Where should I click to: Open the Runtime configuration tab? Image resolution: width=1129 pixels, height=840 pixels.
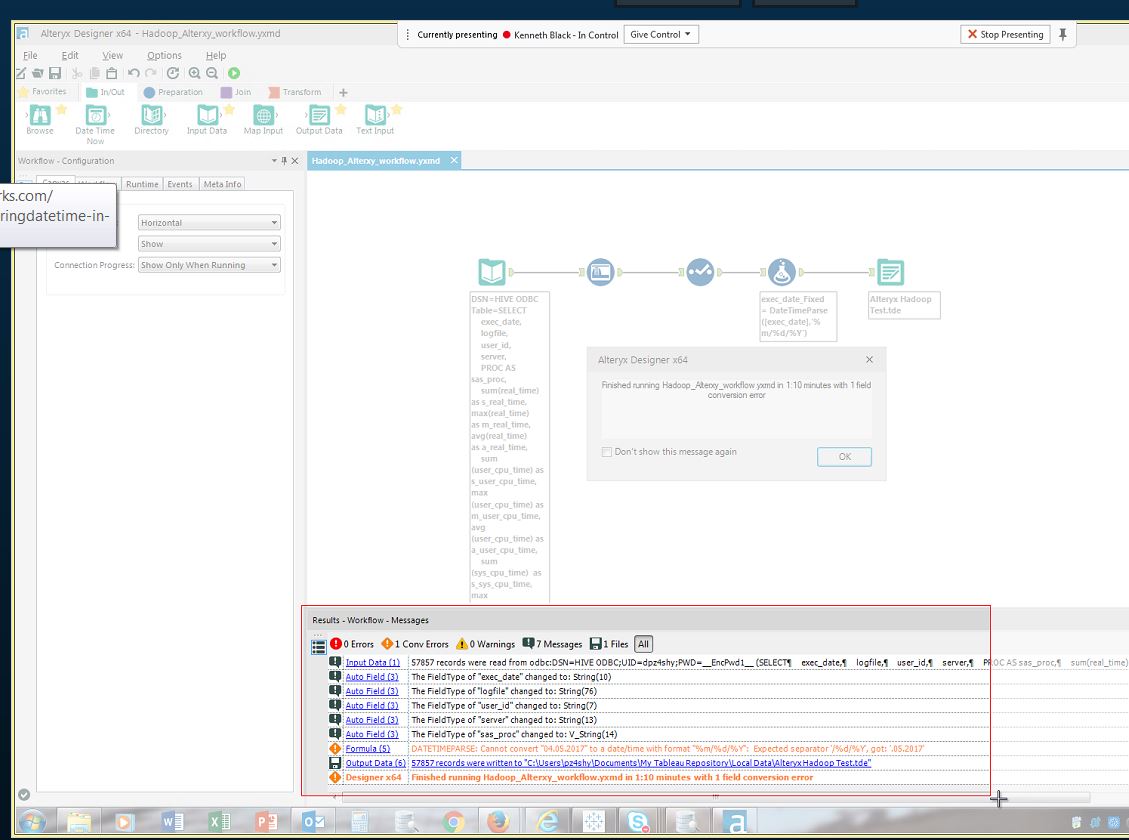click(x=142, y=184)
